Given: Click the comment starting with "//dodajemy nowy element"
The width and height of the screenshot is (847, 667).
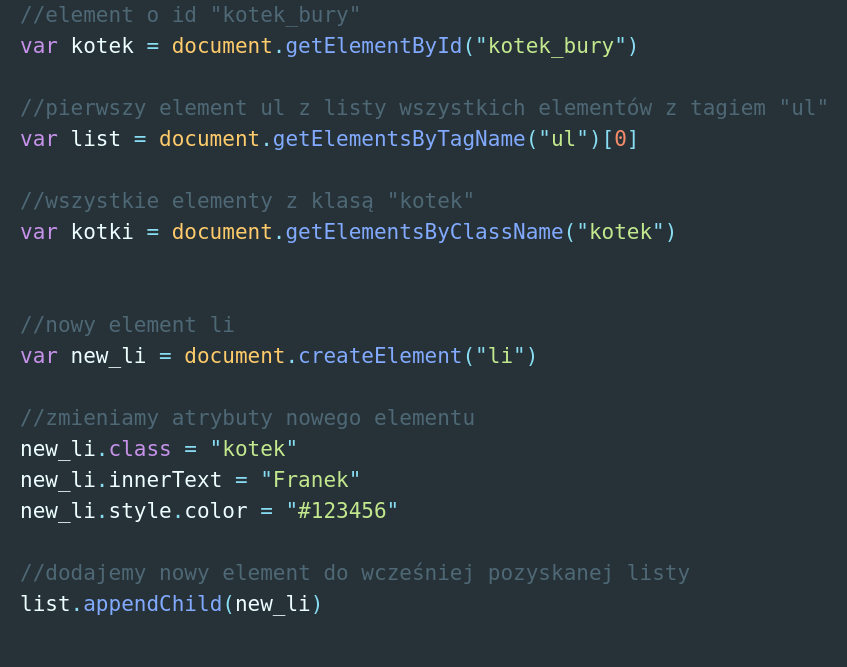Looking at the screenshot, I should click(x=355, y=573).
